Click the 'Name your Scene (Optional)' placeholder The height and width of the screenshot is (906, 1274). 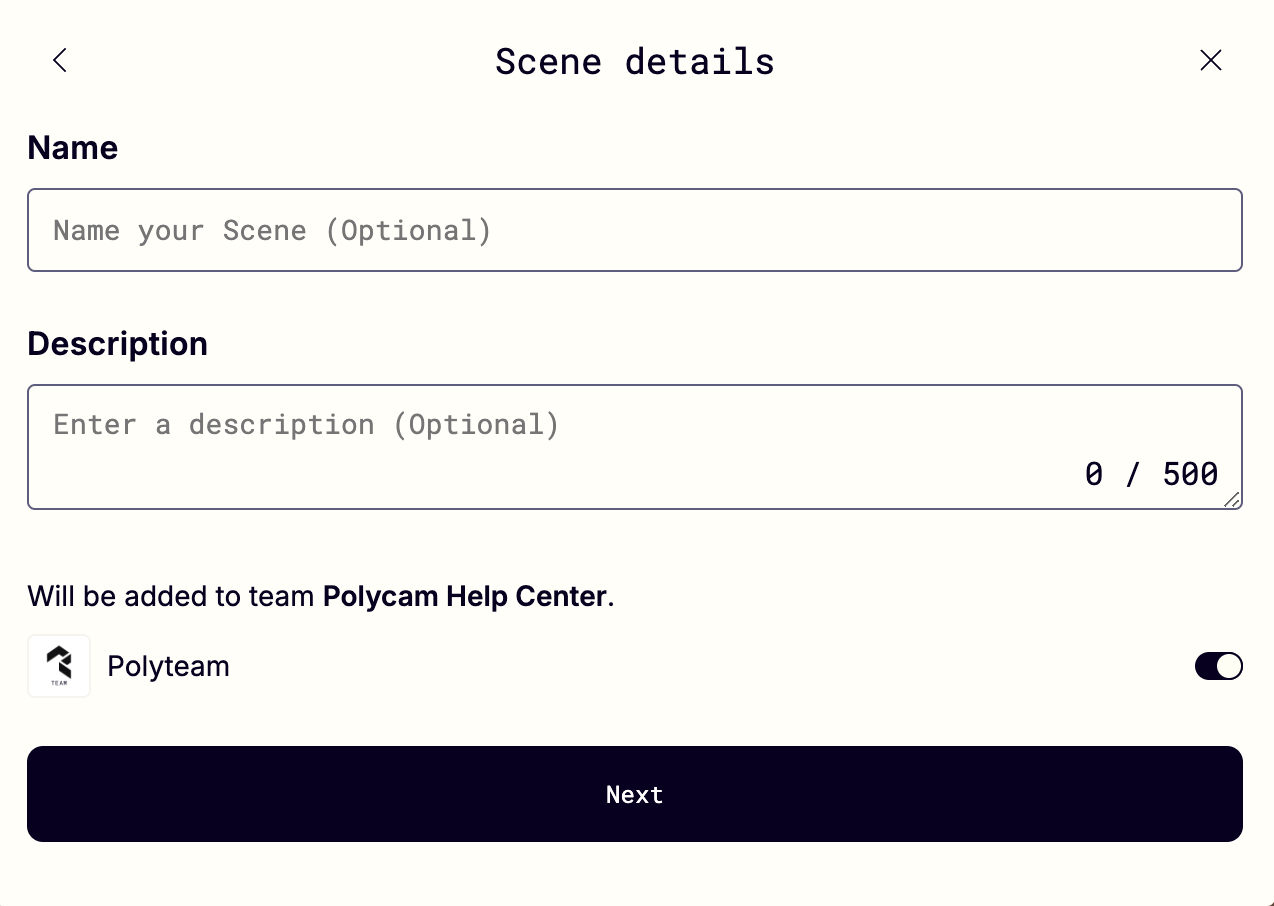click(272, 231)
